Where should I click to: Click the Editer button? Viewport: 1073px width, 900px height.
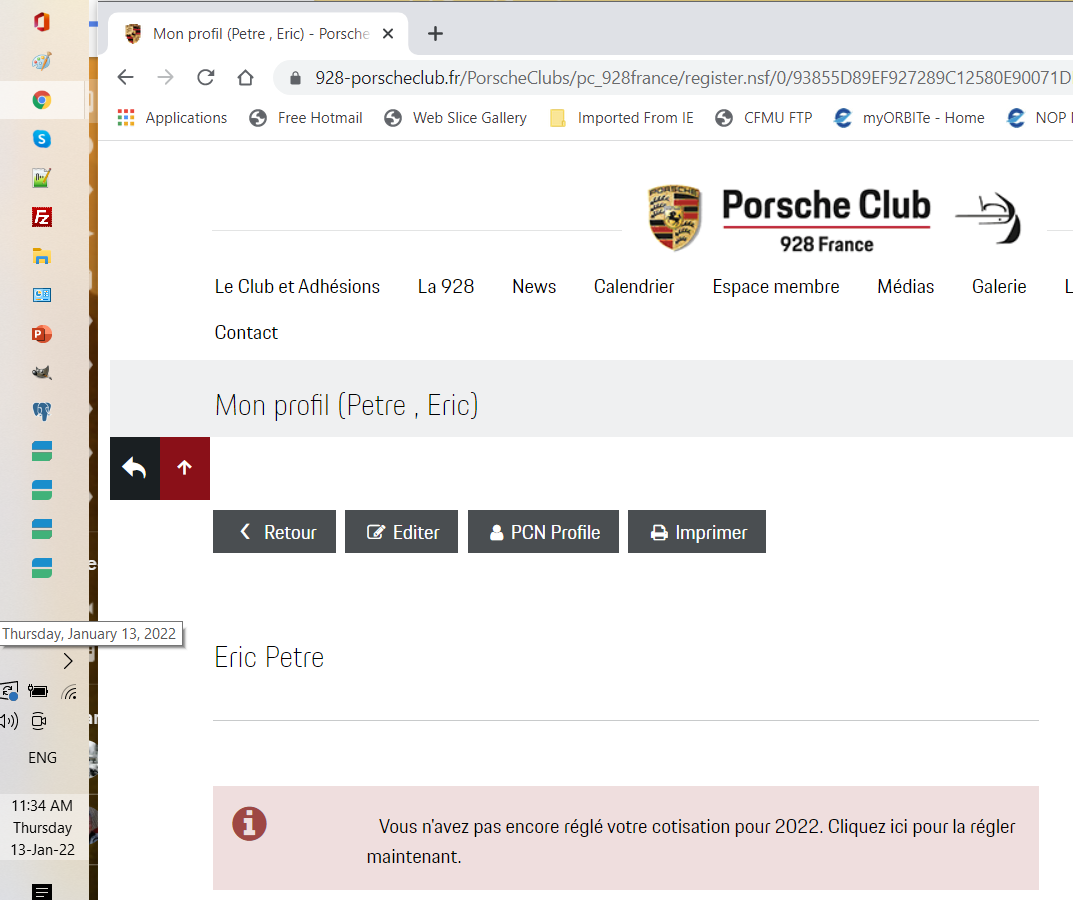click(401, 532)
